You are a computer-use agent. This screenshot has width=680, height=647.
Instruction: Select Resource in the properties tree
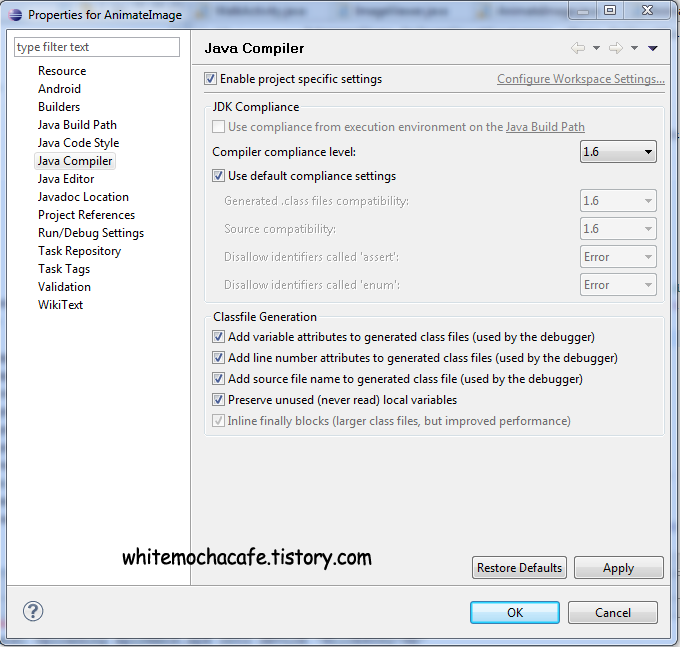pyautogui.click(x=62, y=71)
